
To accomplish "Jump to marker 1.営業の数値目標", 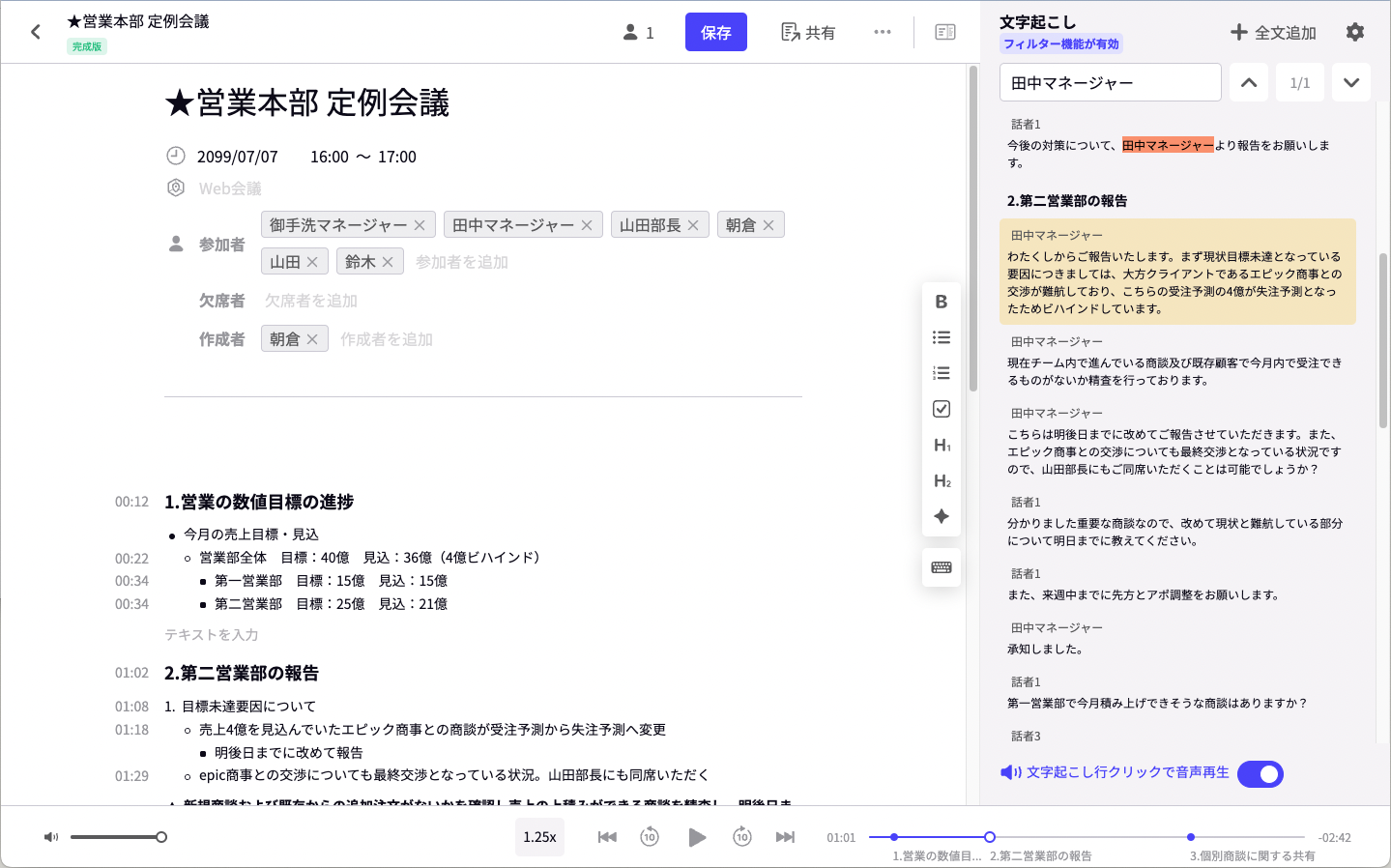I will (x=894, y=837).
